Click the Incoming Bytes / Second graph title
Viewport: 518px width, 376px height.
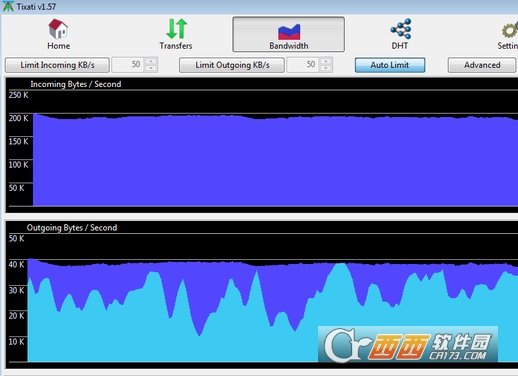[76, 84]
